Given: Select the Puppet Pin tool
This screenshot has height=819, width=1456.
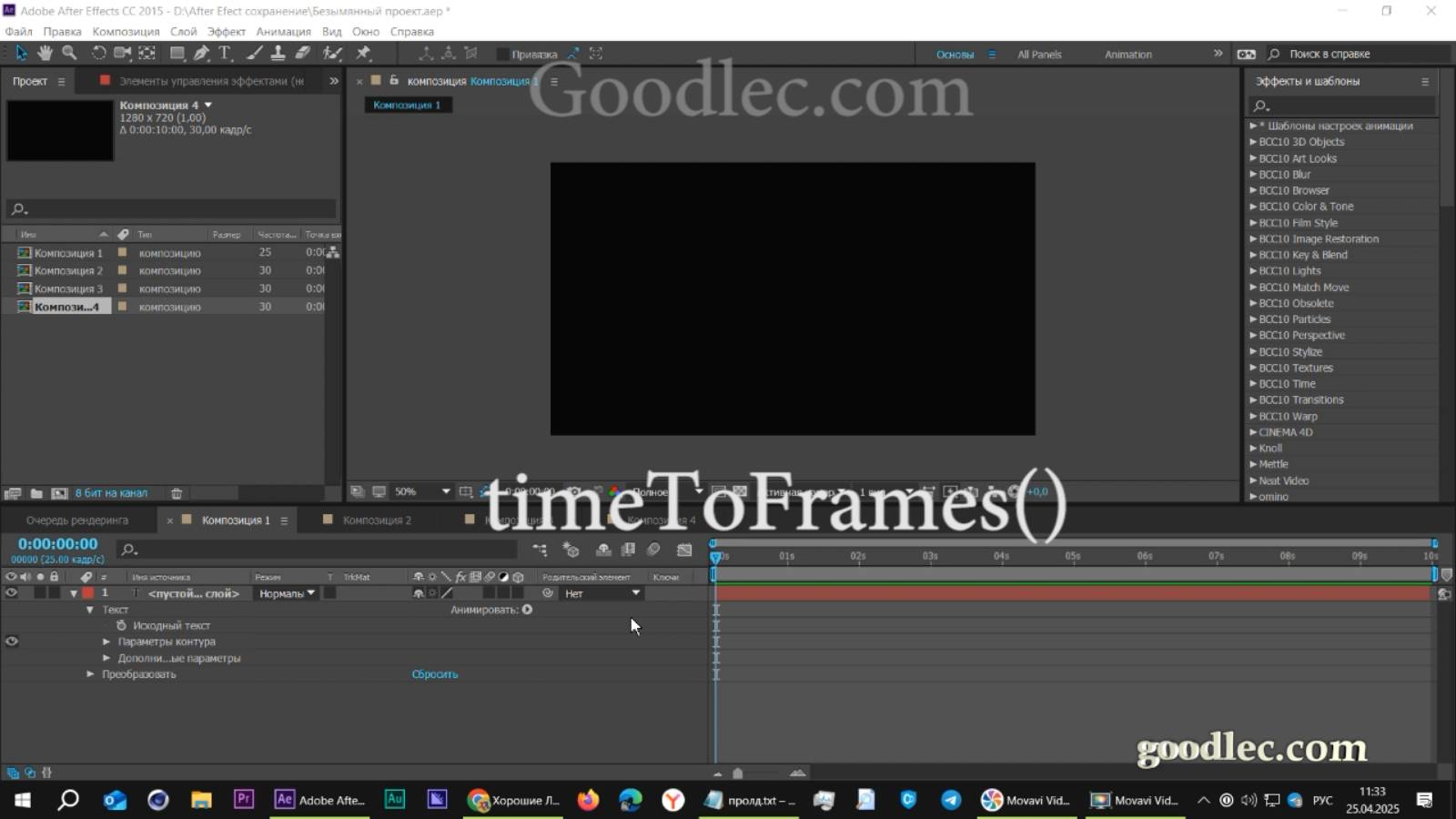Looking at the screenshot, I should (x=362, y=53).
